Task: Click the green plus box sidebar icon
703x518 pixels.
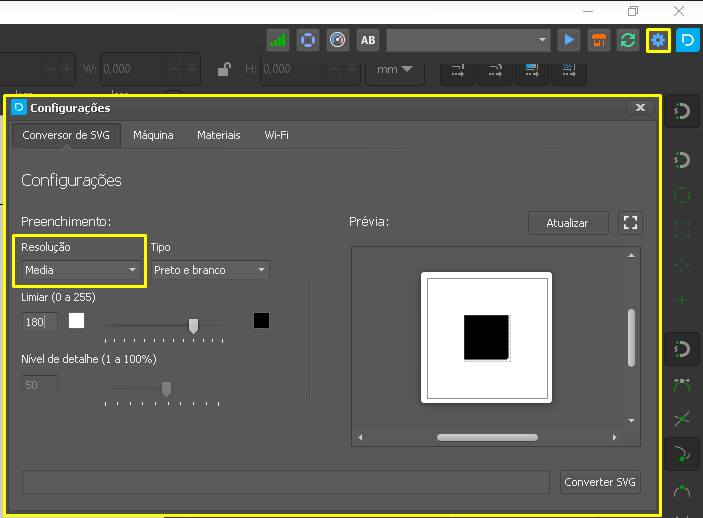Action: tap(682, 300)
